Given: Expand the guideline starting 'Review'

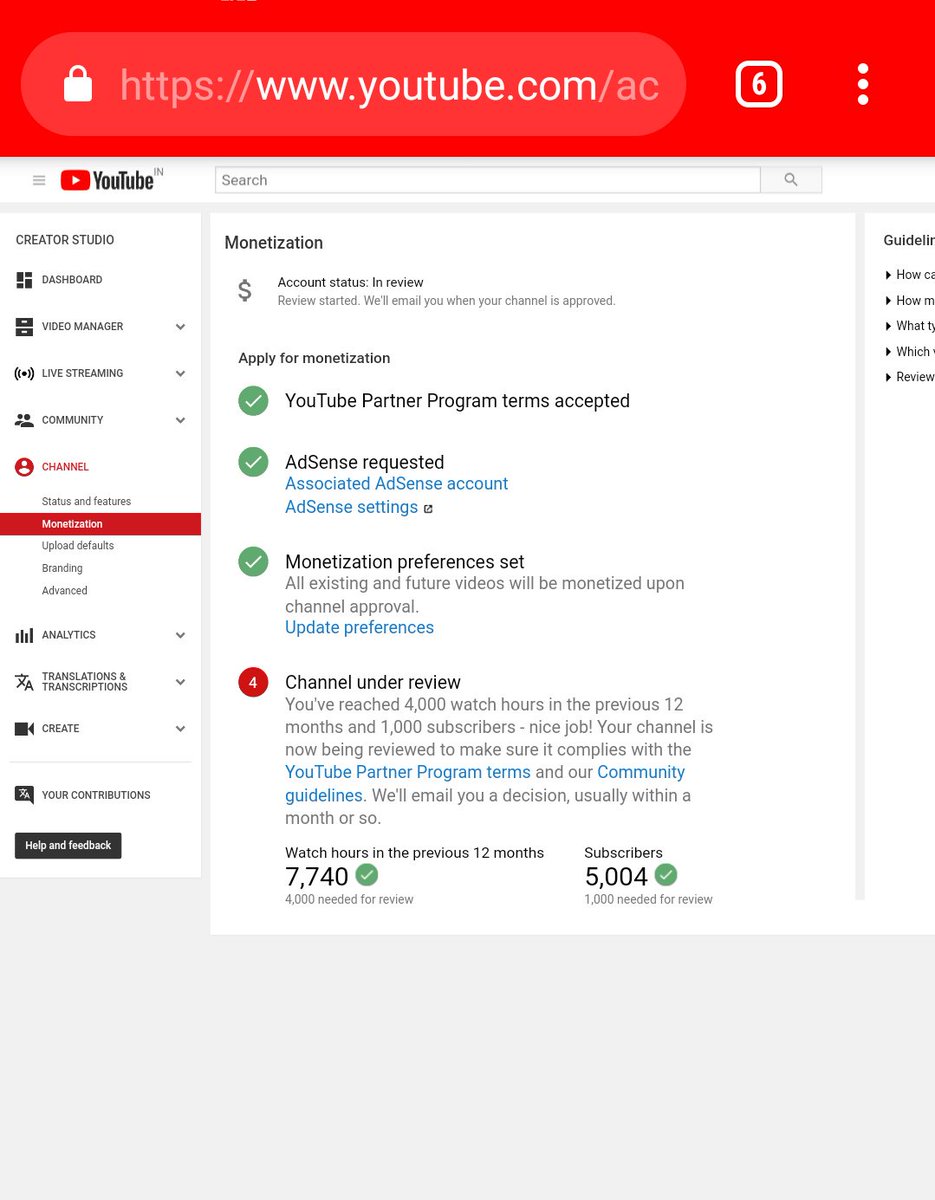Looking at the screenshot, I should (909, 377).
